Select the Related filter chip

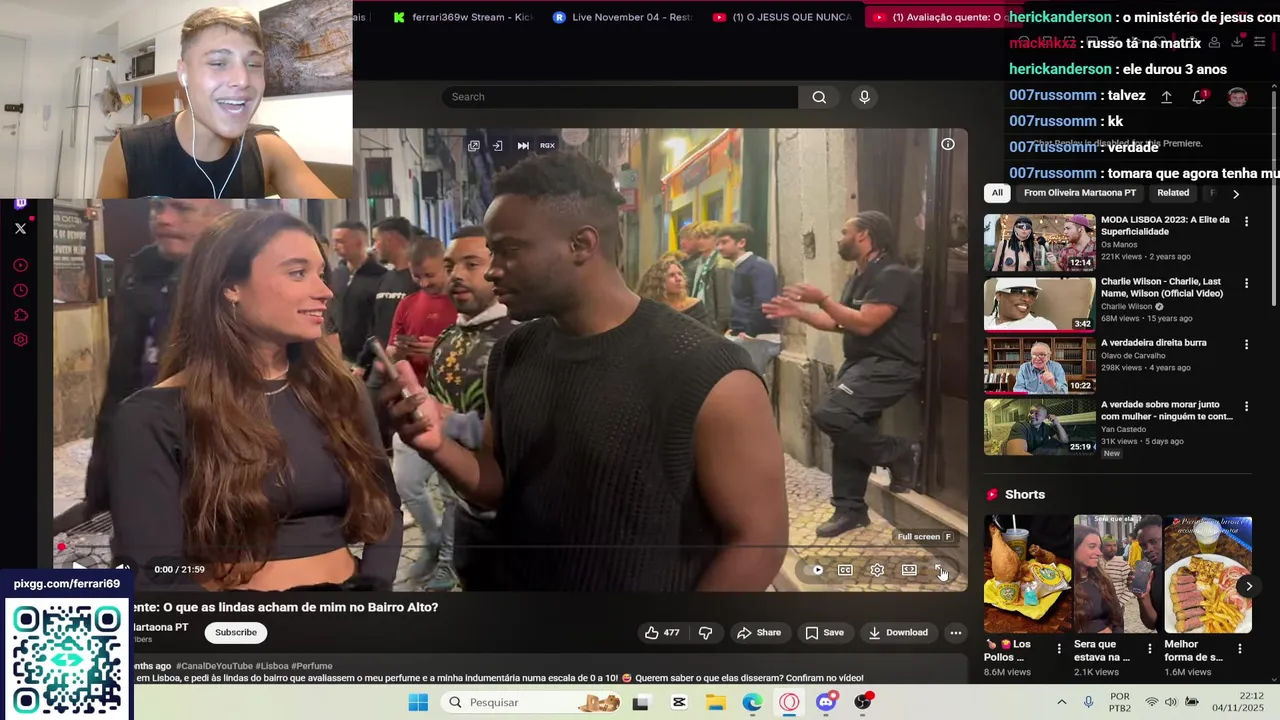tap(1173, 193)
